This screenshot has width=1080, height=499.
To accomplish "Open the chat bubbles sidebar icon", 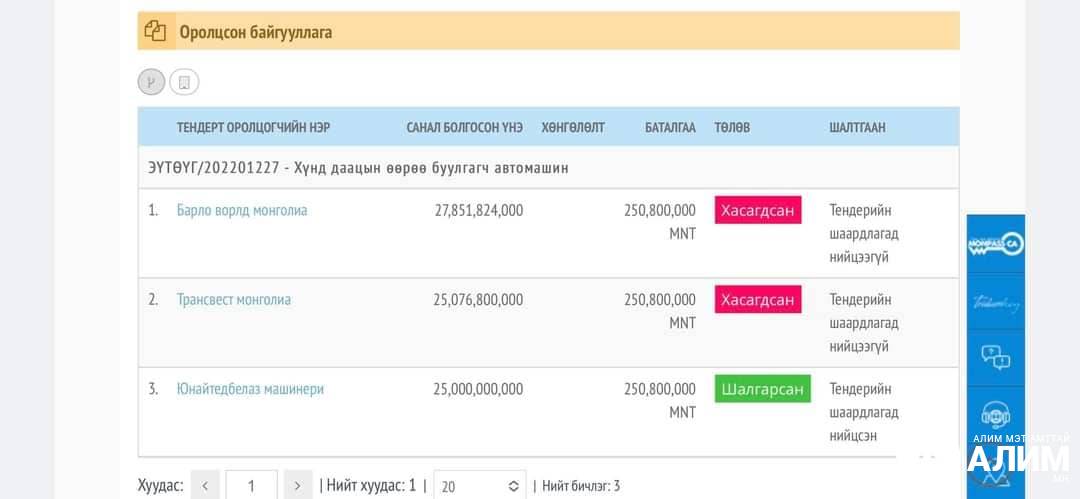I will (x=996, y=358).
